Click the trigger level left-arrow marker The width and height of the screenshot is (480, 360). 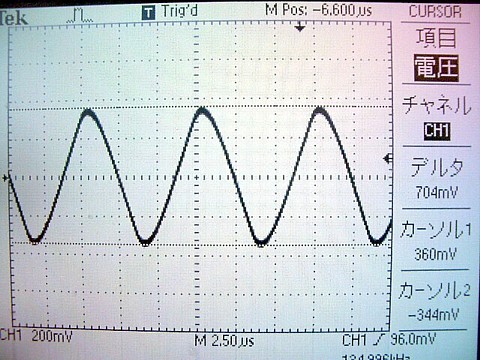[387, 159]
